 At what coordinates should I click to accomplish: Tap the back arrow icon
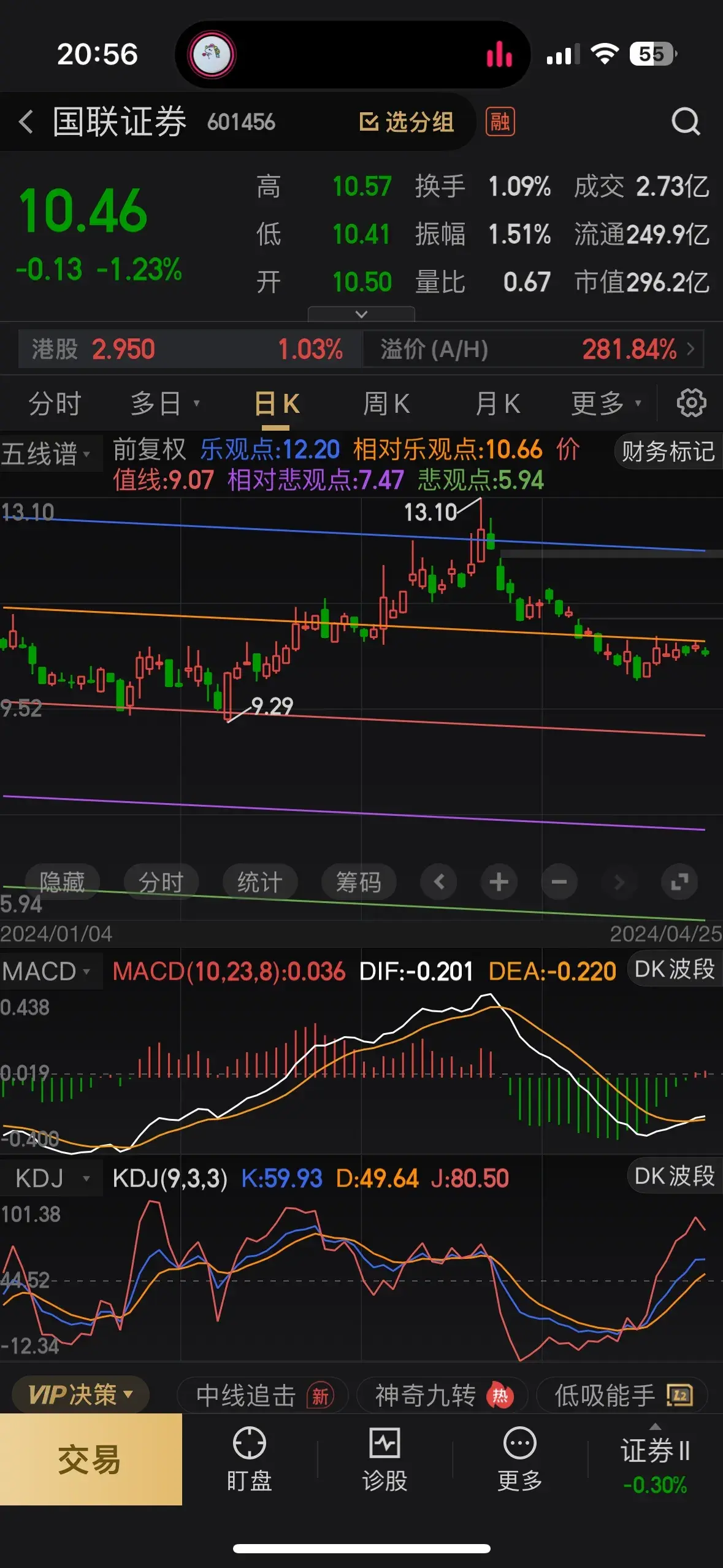(26, 121)
